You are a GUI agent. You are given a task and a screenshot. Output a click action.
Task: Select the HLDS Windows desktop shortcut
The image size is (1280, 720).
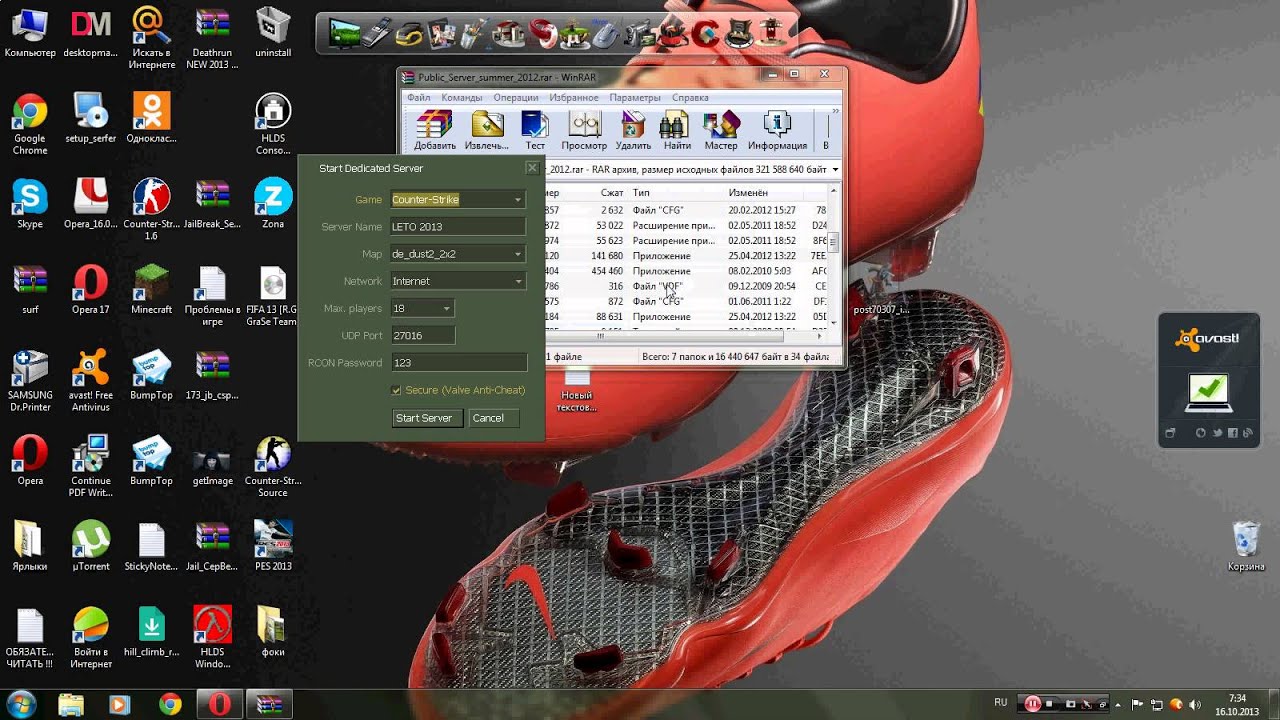[x=212, y=637]
